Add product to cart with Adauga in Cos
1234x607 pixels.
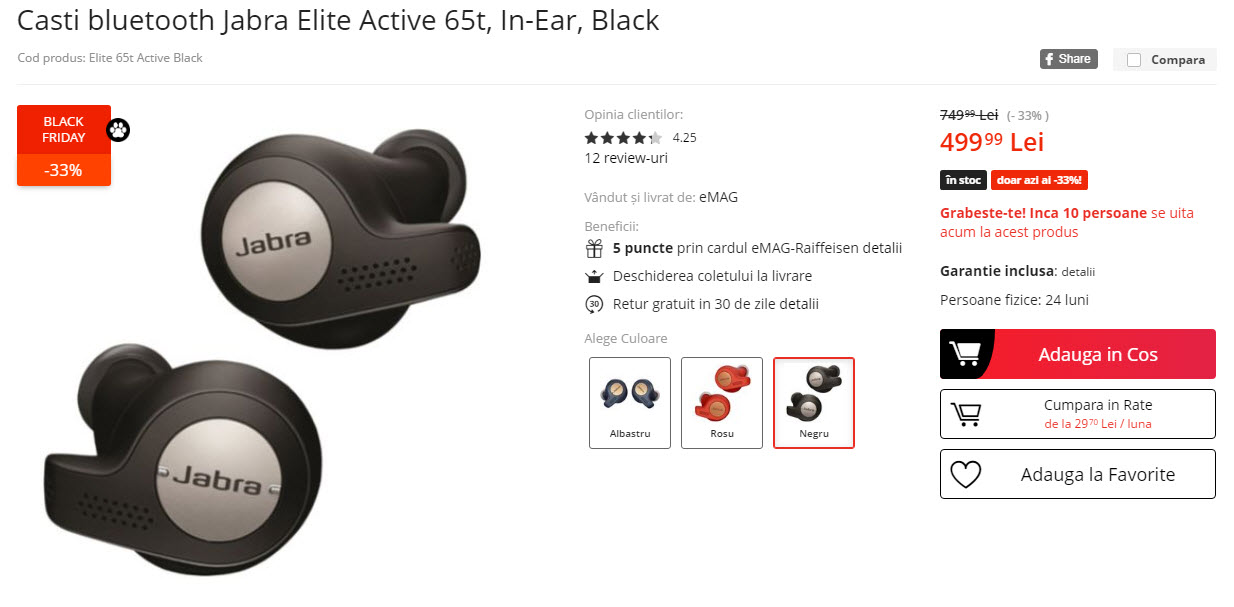pos(1078,354)
